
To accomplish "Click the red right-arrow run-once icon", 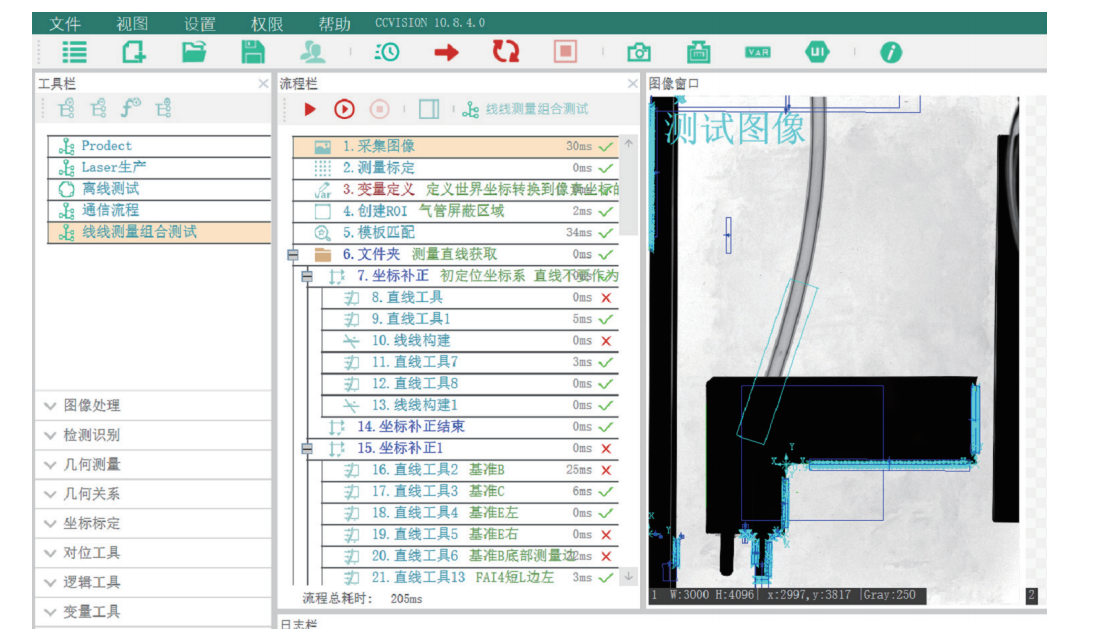I will 446,52.
